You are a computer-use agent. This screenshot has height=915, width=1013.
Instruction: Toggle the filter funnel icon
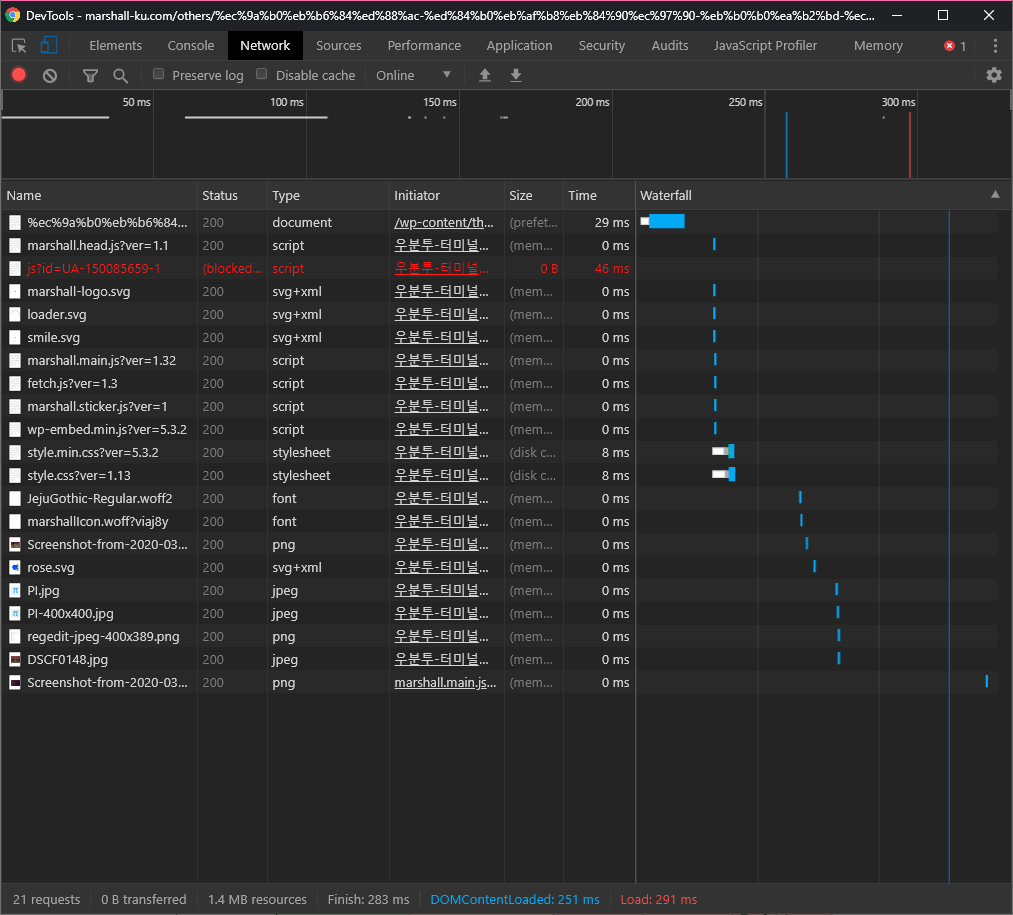tap(90, 75)
